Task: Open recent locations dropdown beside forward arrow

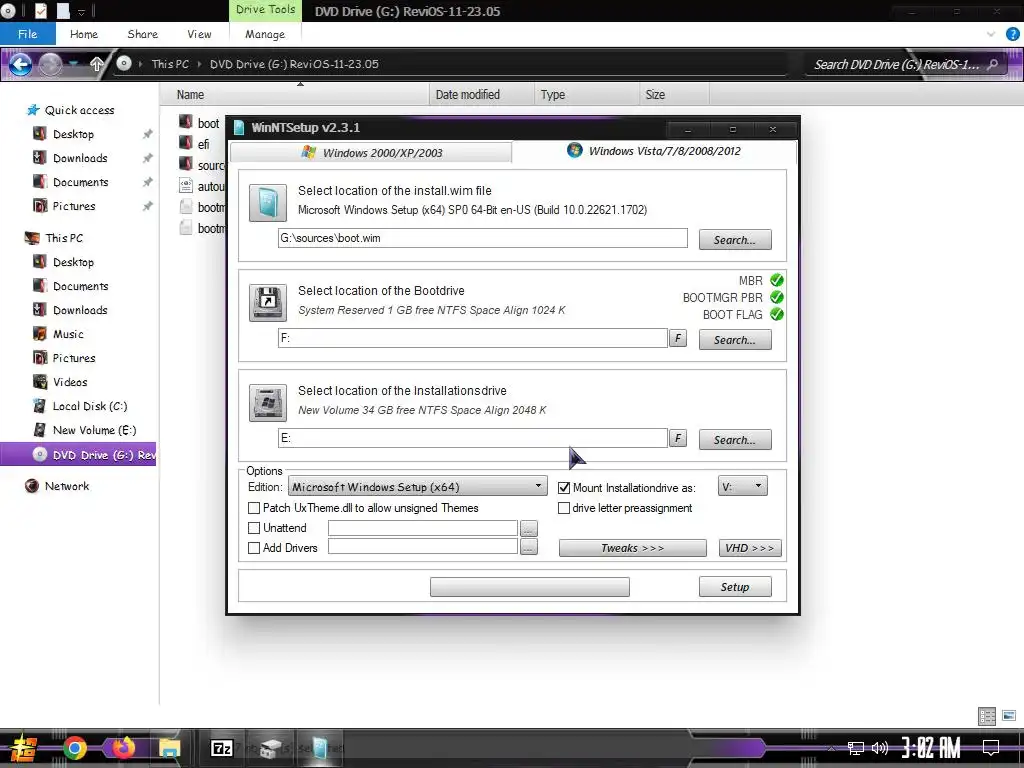Action: pyautogui.click(x=73, y=64)
